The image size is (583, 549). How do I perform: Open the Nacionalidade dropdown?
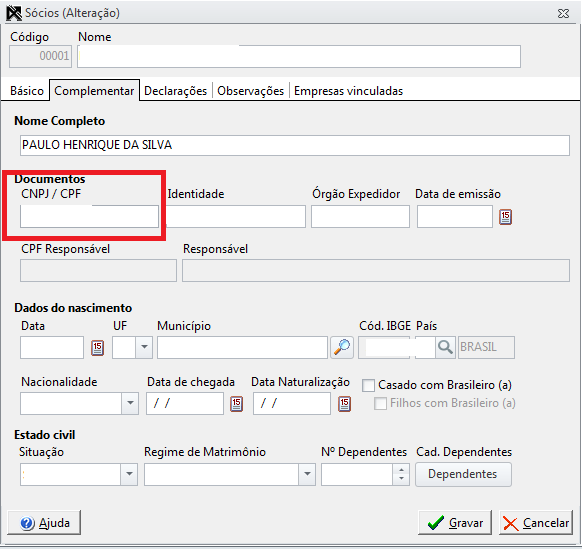tap(130, 403)
